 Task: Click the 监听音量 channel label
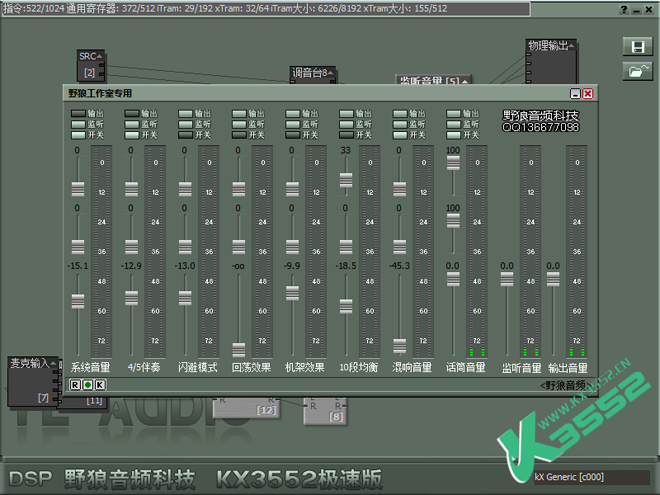[x=522, y=368]
